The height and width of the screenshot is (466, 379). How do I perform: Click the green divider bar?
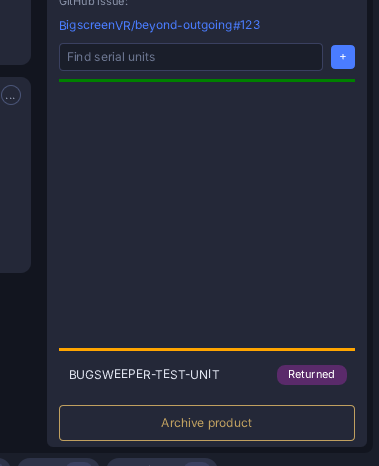(207, 80)
